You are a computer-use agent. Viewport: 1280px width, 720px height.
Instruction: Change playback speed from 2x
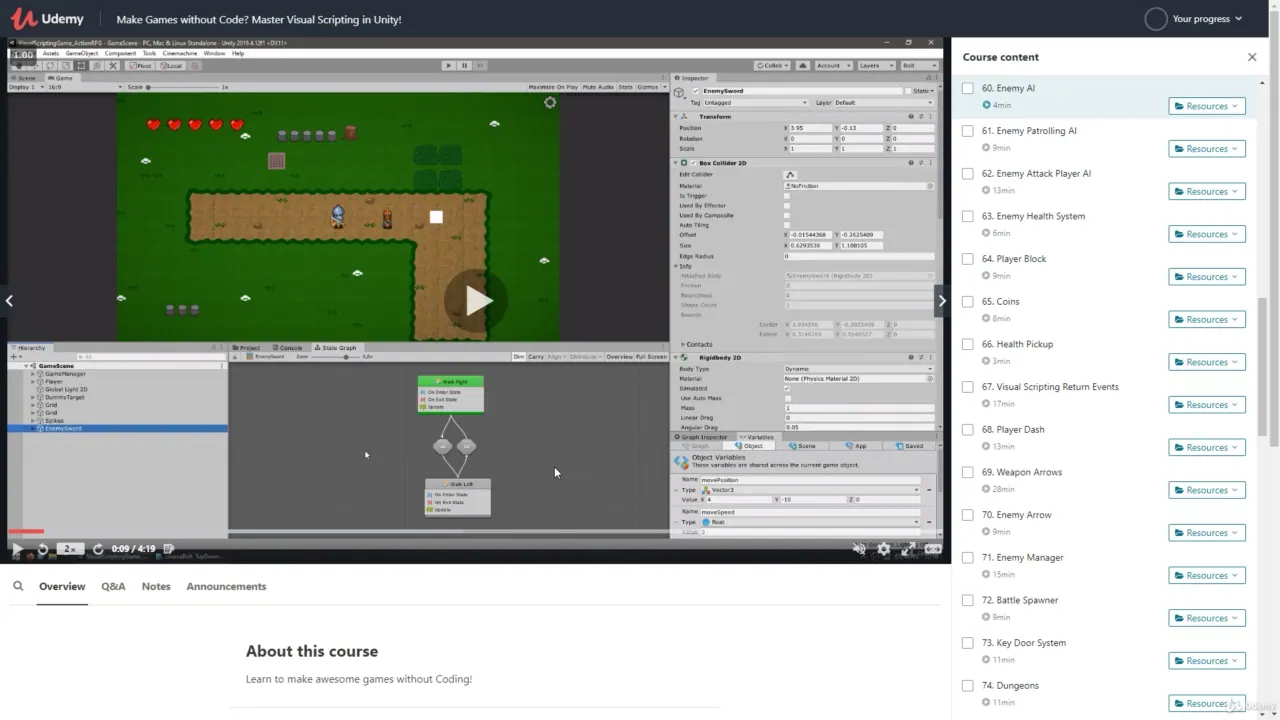click(x=69, y=548)
